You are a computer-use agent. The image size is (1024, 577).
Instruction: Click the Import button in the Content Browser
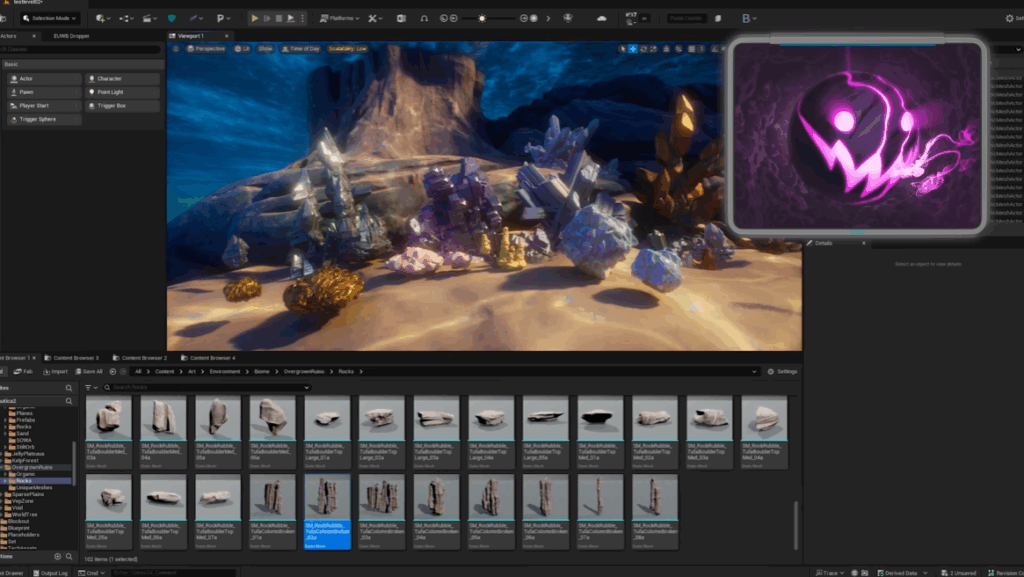(55, 371)
